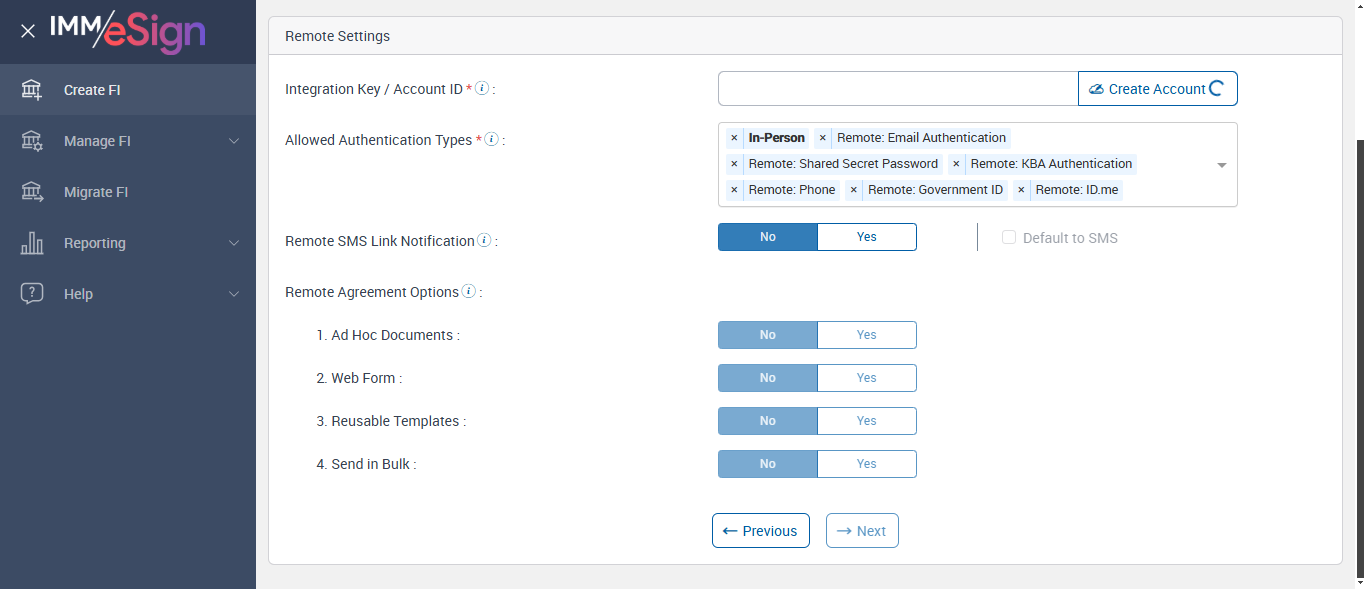
Task: Select Create FI in the sidebar
Action: click(92, 90)
